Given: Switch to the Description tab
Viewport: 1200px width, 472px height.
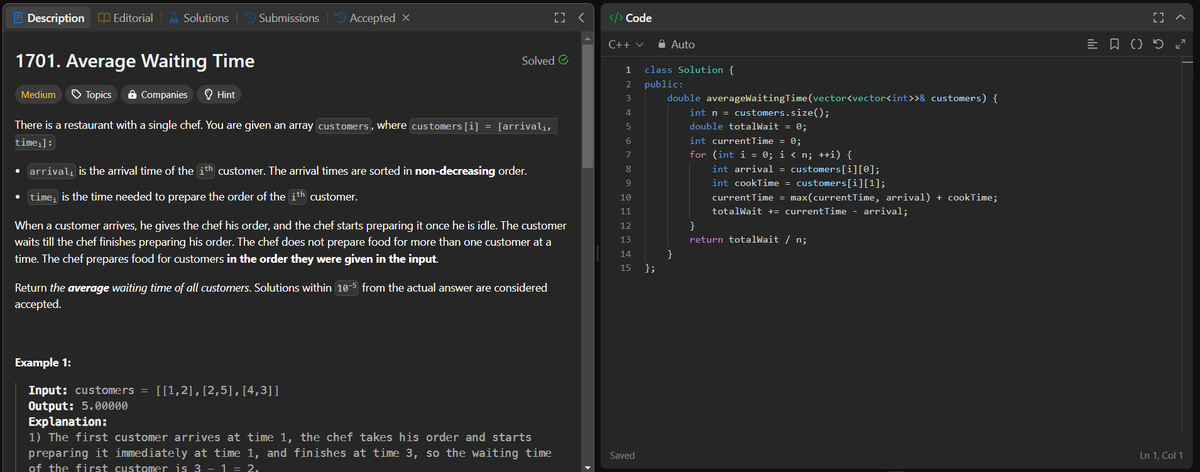Looking at the screenshot, I should [x=47, y=18].
